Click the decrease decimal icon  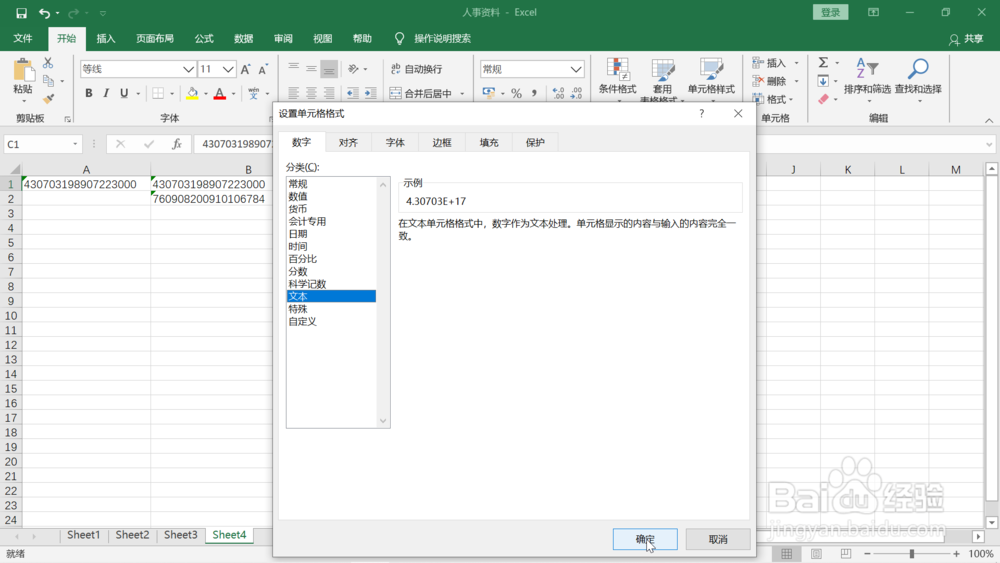(x=576, y=93)
